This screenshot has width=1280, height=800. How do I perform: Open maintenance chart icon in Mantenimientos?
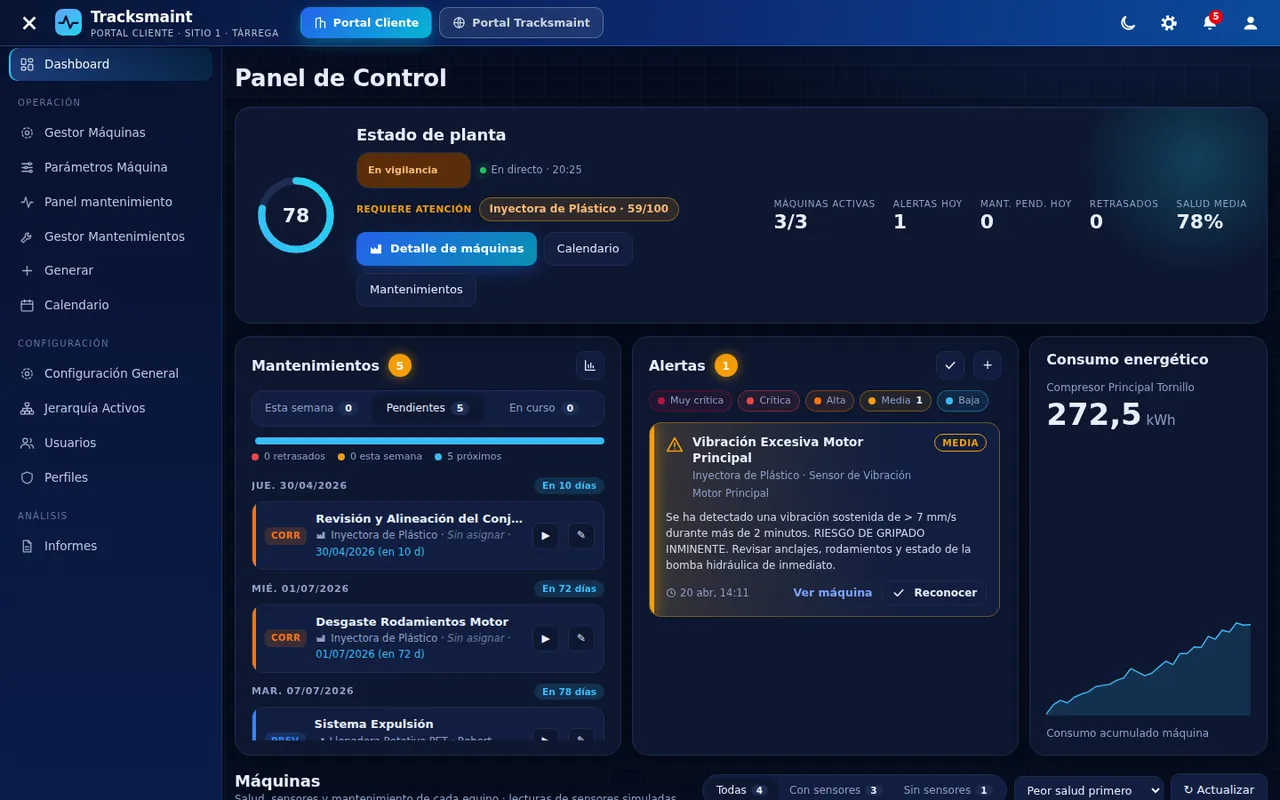click(x=590, y=366)
